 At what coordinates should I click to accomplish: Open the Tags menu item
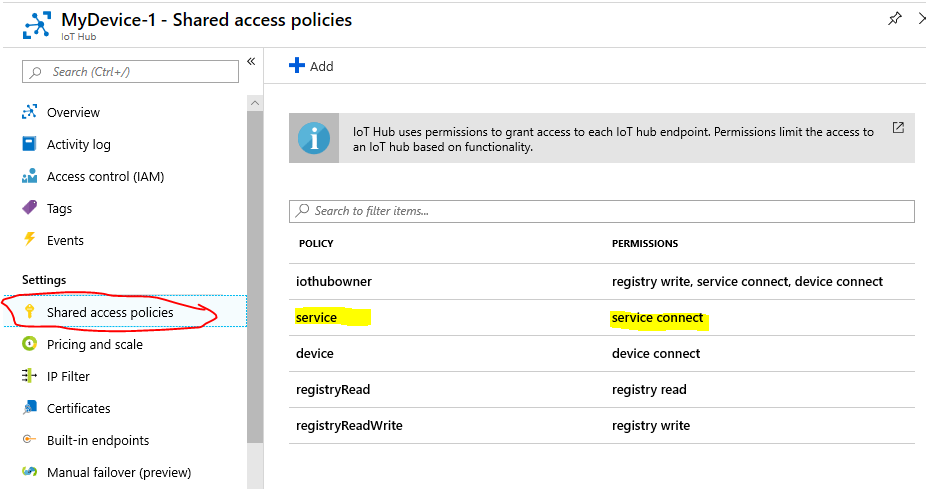pyautogui.click(x=59, y=208)
